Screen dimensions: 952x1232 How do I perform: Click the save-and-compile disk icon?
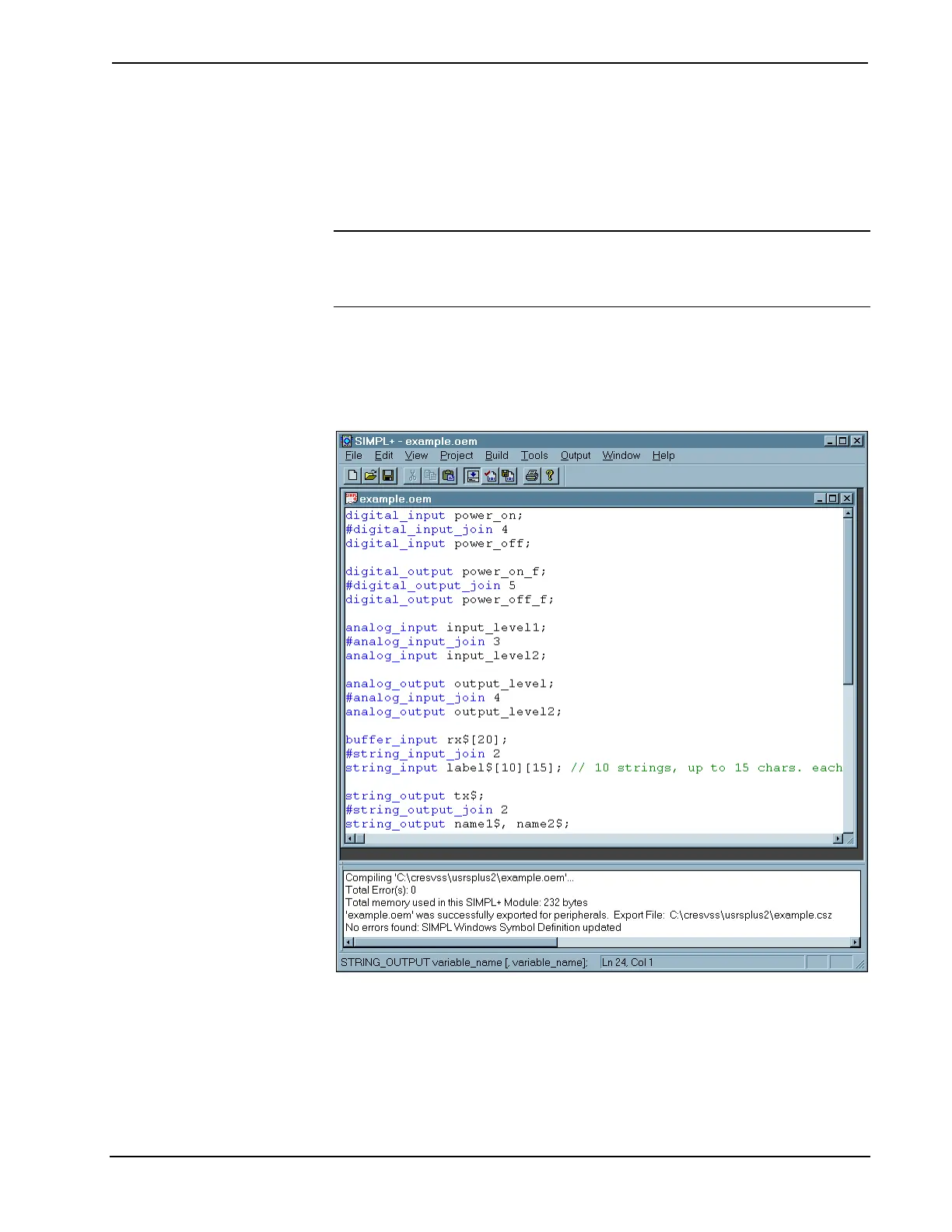[508, 475]
